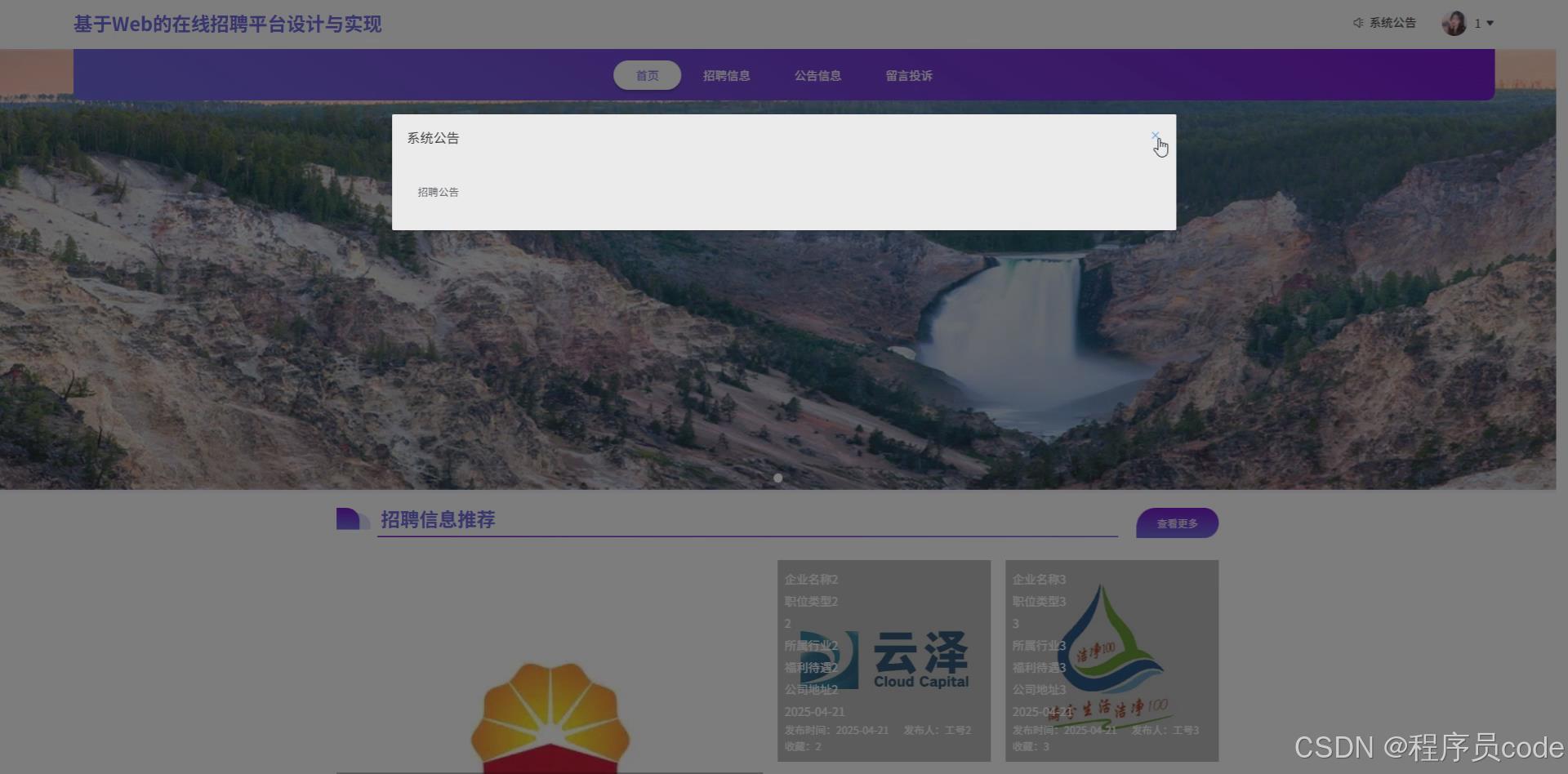Viewport: 1568px width, 774px height.
Task: Select the 首页 navigation tab
Action: tap(647, 75)
